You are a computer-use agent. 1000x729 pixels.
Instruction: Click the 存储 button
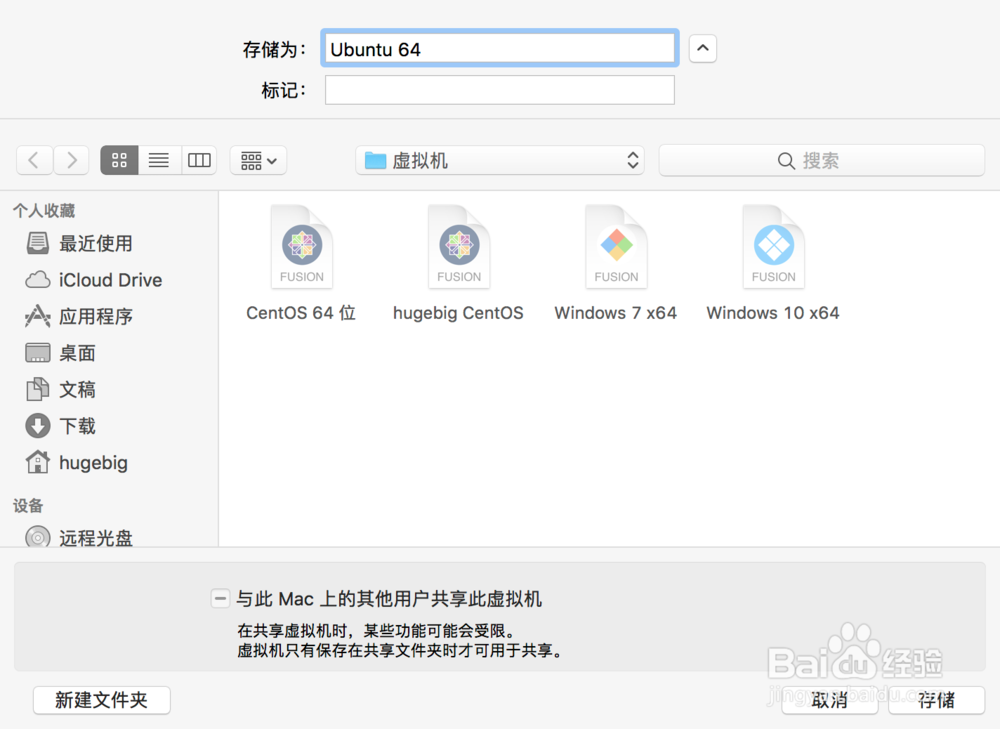[936, 700]
